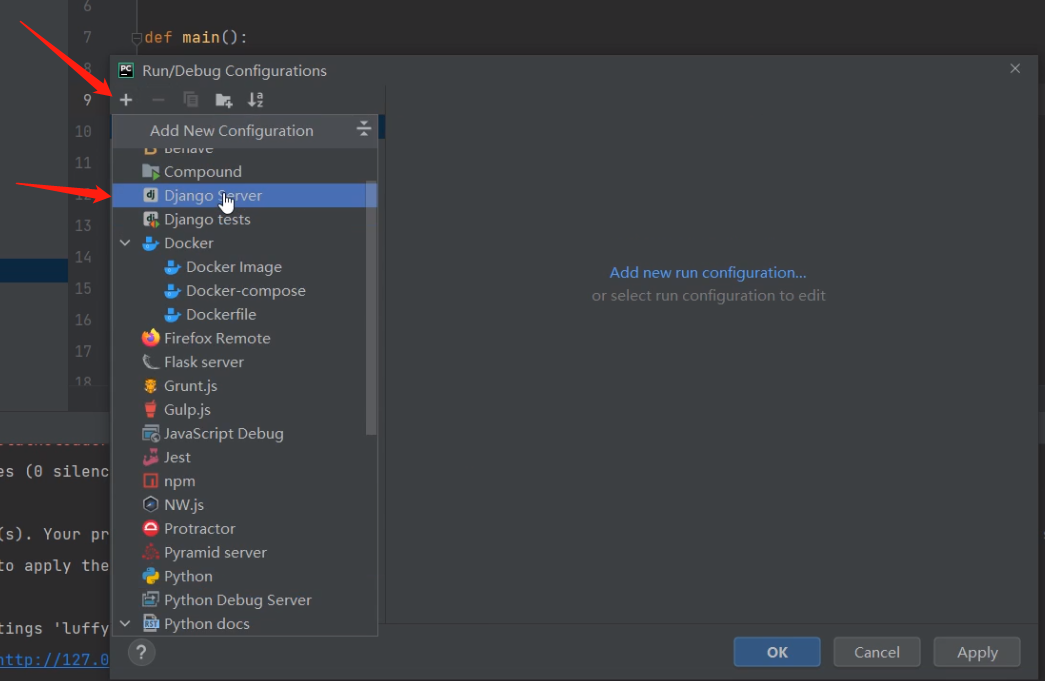Click the configuration list scrollbar
Viewport: 1045px width, 681px height.
coord(371,308)
